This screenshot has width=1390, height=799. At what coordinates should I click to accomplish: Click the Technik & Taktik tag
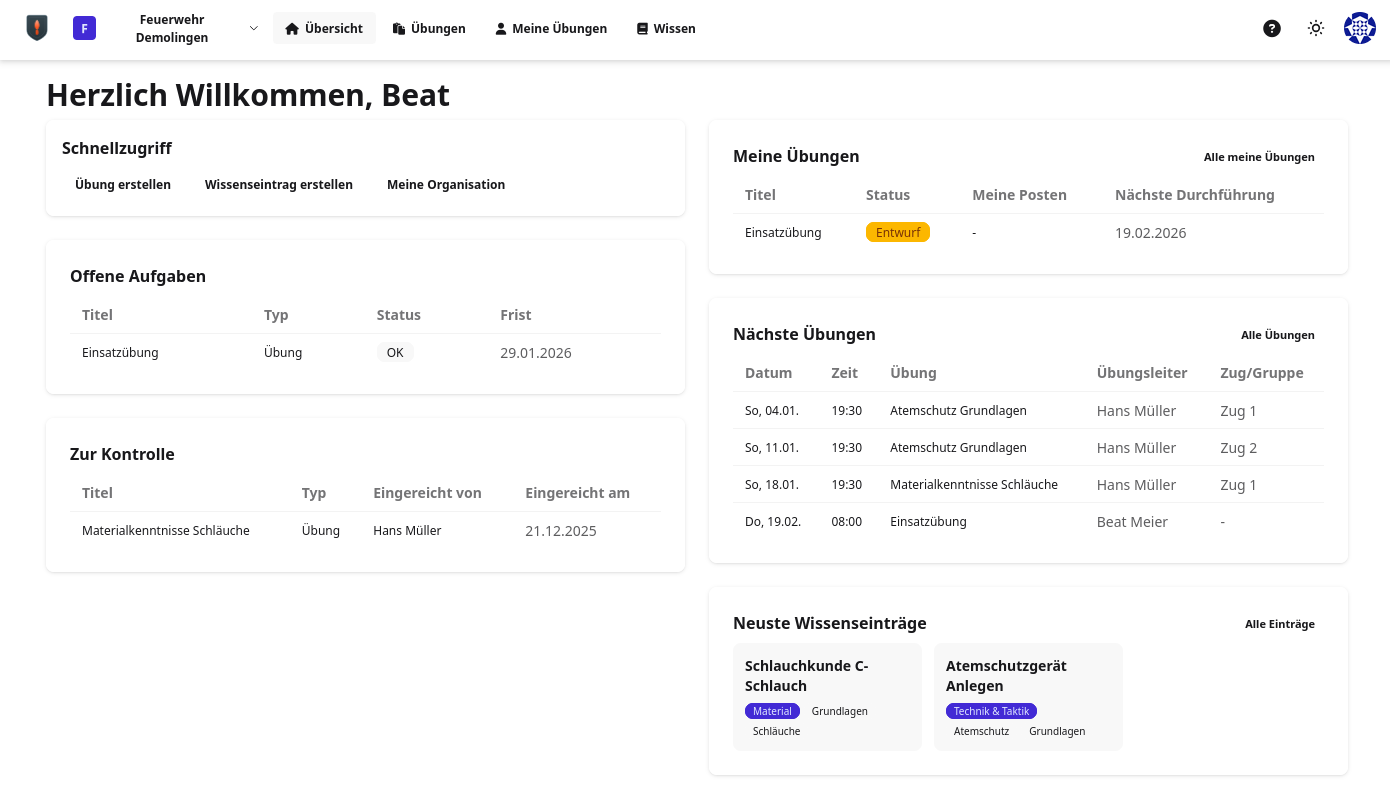point(991,711)
